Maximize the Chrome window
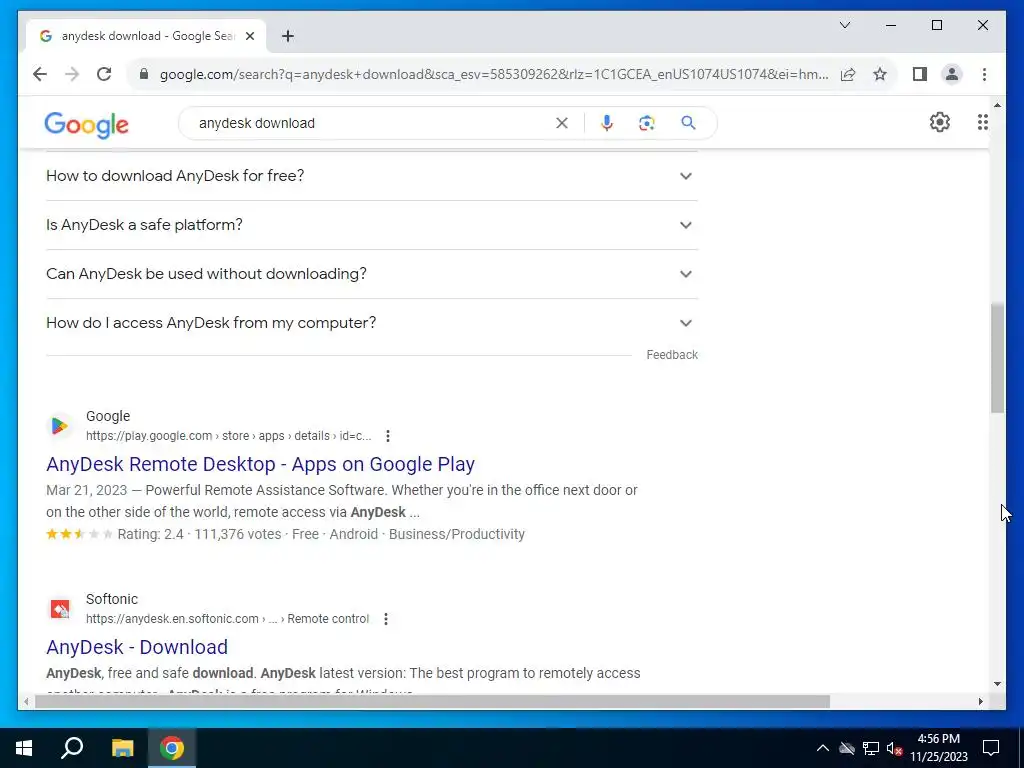This screenshot has width=1024, height=768. click(x=936, y=25)
